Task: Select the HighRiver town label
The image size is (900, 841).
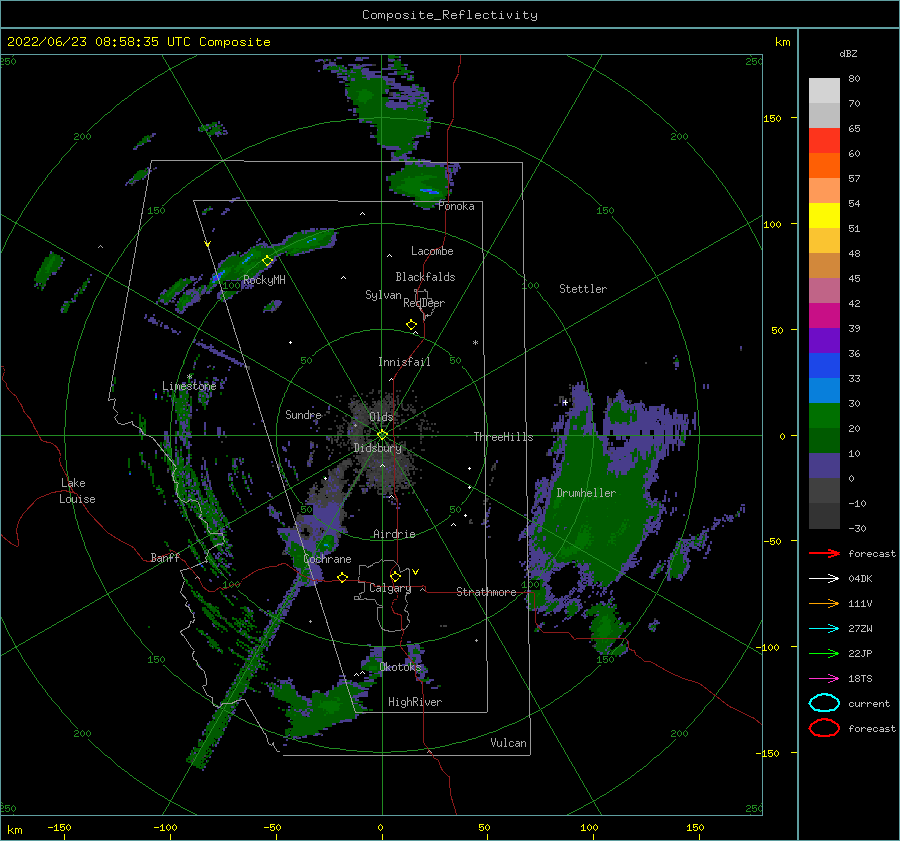Action: [x=415, y=702]
